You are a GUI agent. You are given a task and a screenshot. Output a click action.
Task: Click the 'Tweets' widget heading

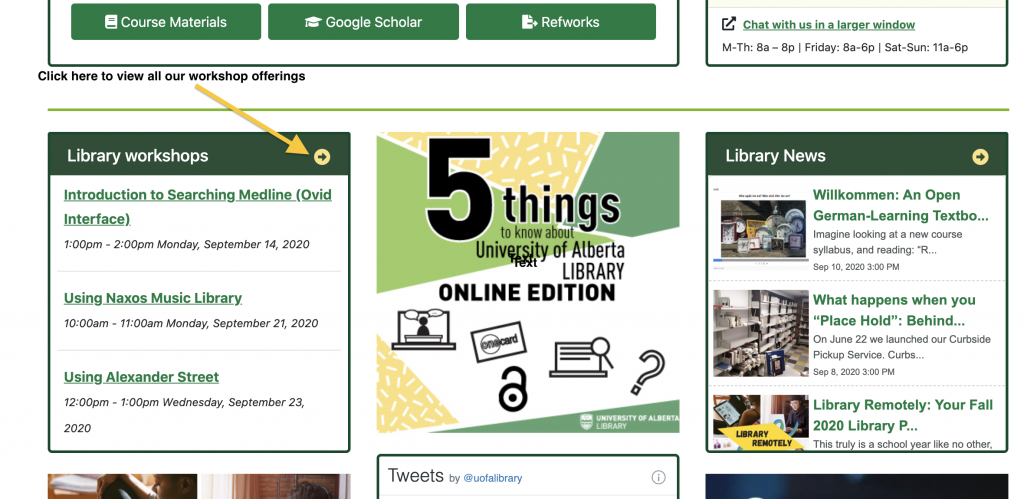(416, 475)
